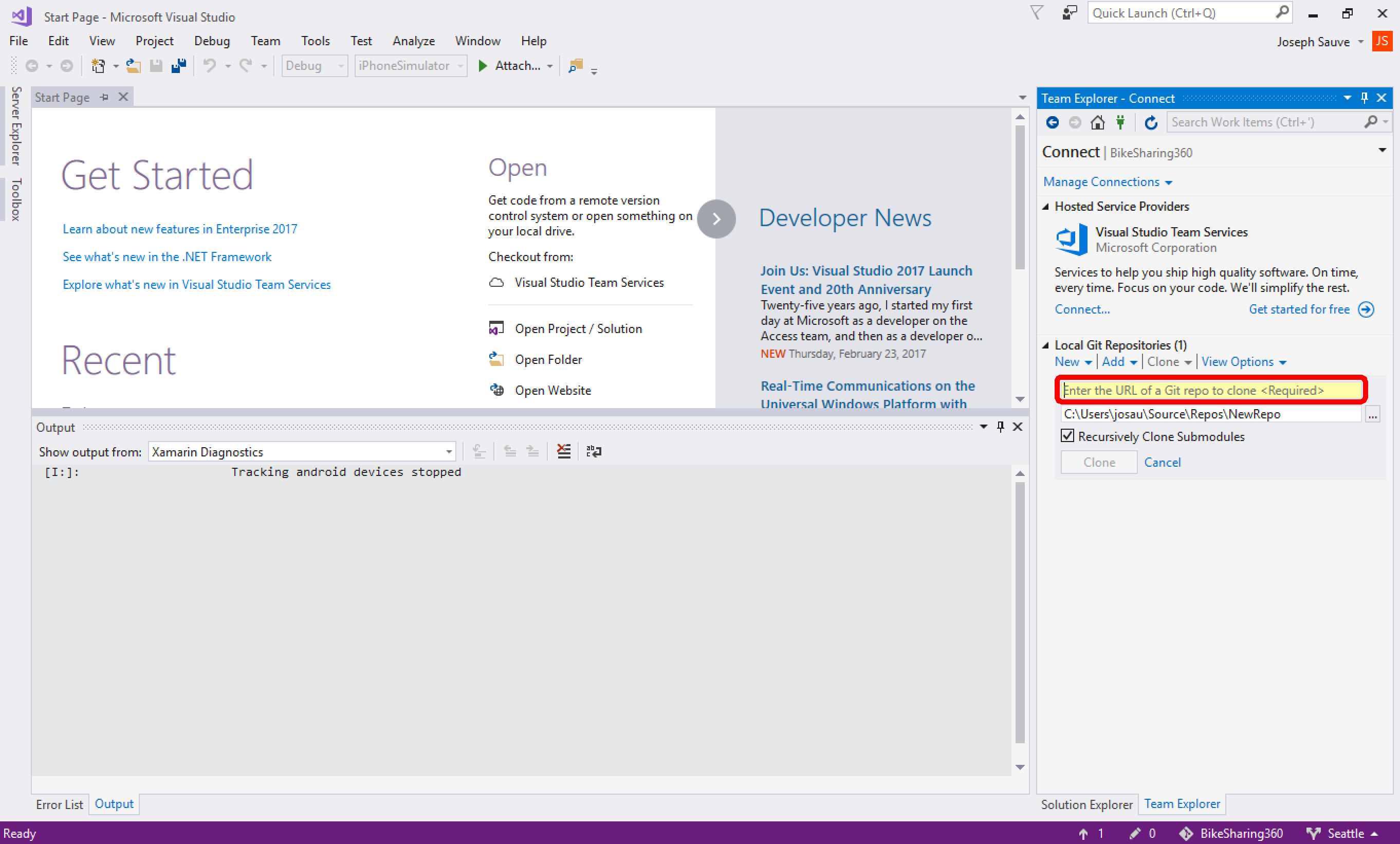The height and width of the screenshot is (844, 1400).
Task: Click the unpublished commits arrow in status bar
Action: [x=1083, y=833]
